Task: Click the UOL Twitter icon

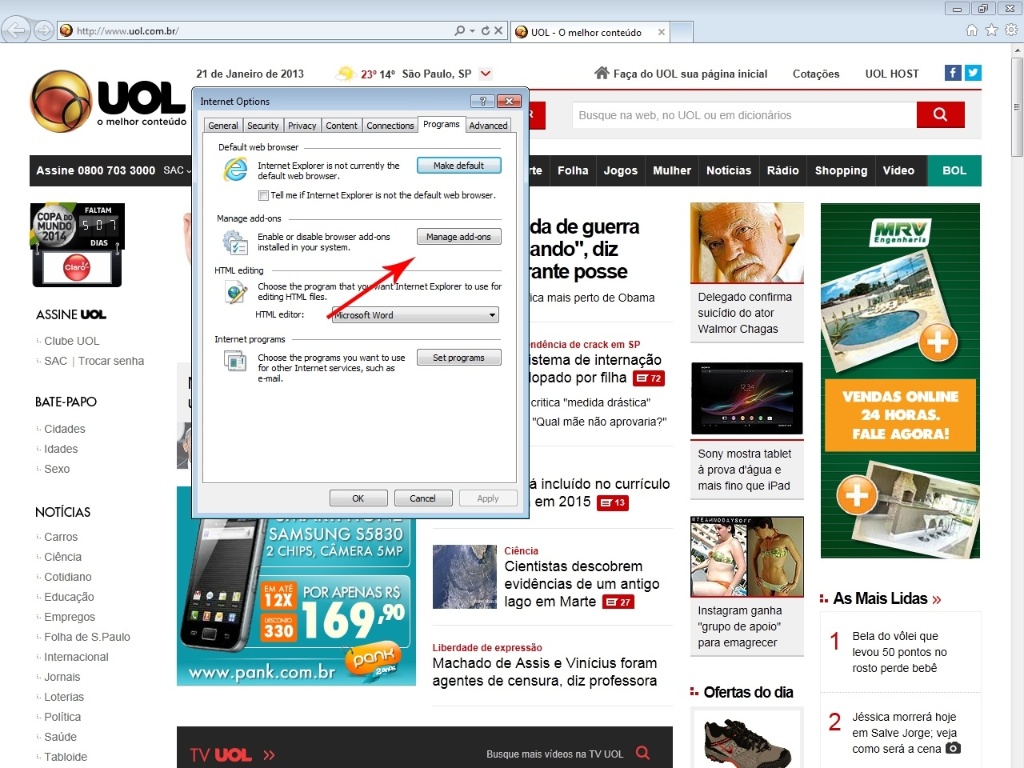Action: tap(972, 73)
